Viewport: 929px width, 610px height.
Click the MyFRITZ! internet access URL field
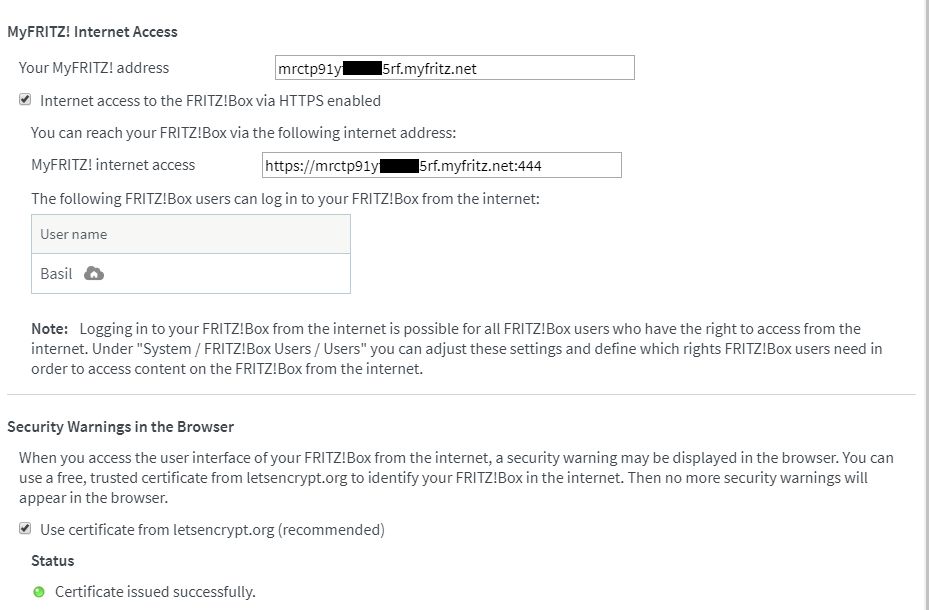pyautogui.click(x=441, y=165)
